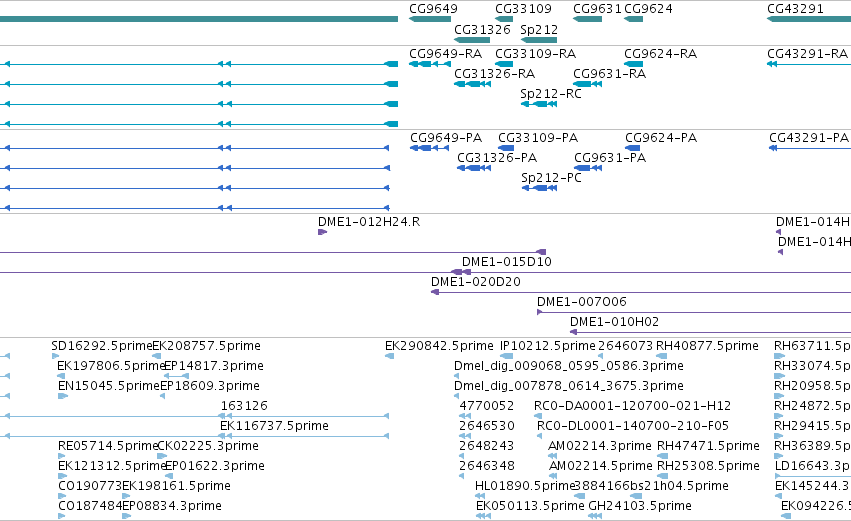Image resolution: width=851 pixels, height=521 pixels.
Task: Select EST GH24103.5prime
Action: (x=639, y=506)
